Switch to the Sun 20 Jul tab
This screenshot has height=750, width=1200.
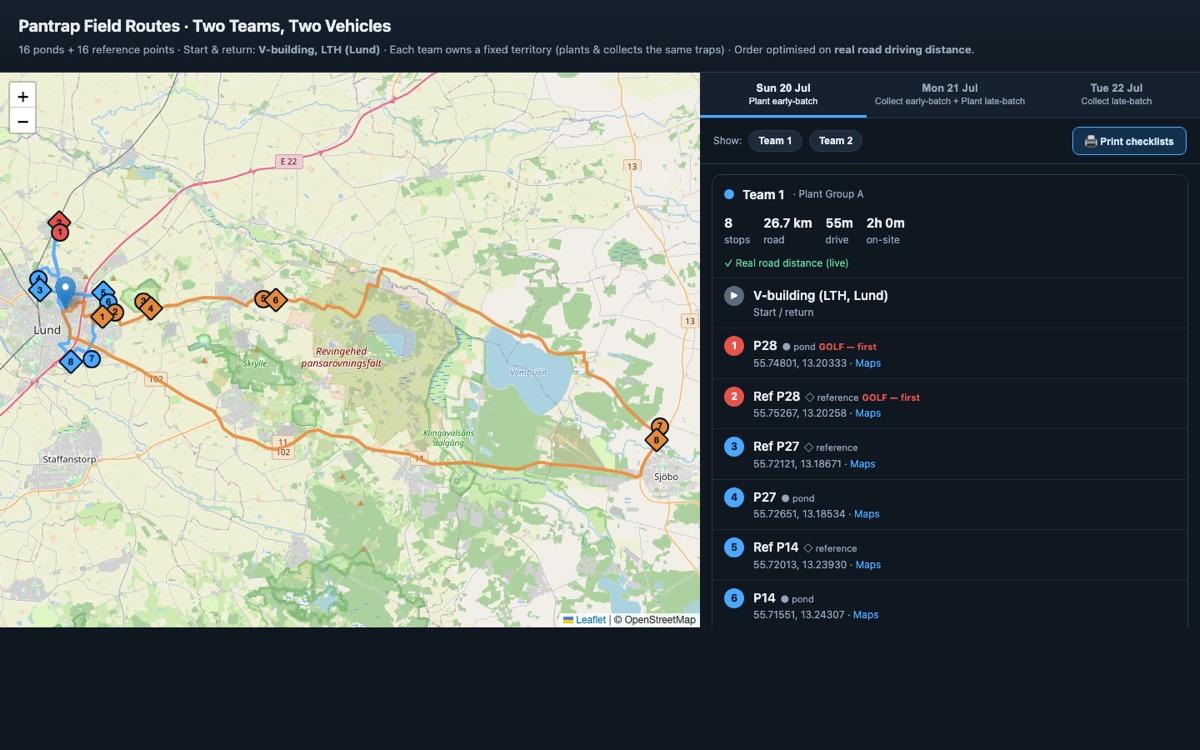click(783, 94)
